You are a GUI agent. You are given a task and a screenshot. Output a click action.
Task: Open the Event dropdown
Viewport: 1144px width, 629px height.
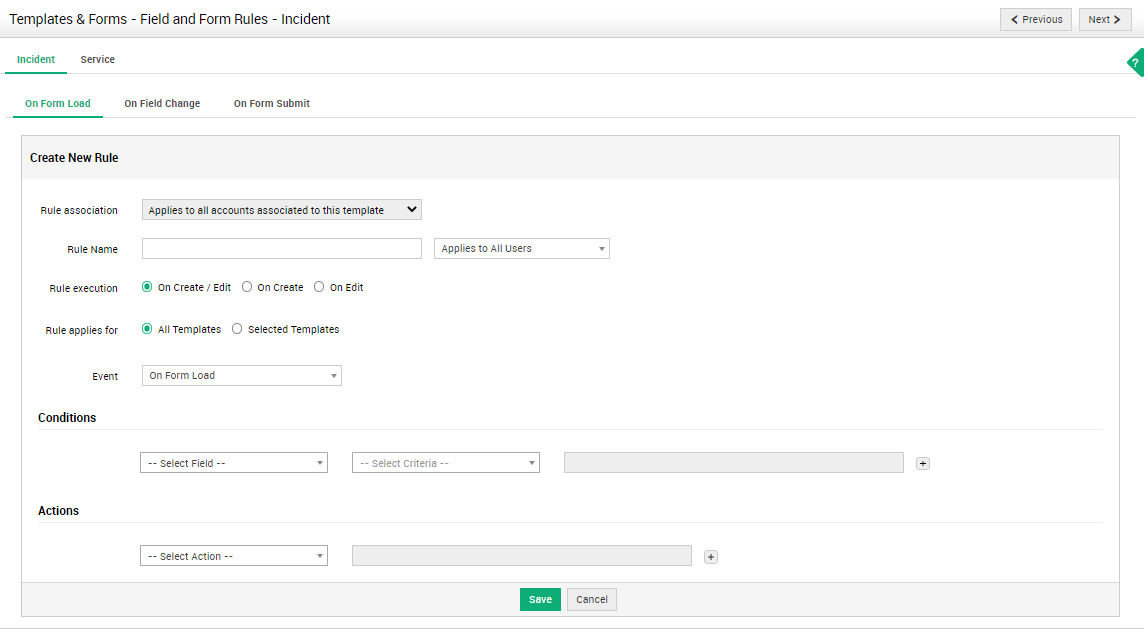coord(241,376)
